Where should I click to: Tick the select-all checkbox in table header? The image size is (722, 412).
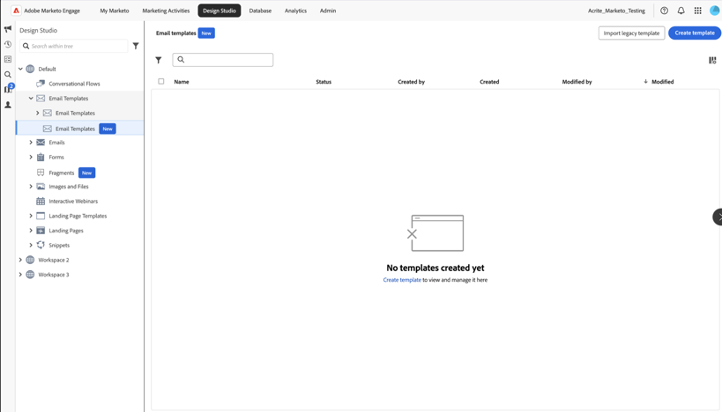[x=161, y=82]
